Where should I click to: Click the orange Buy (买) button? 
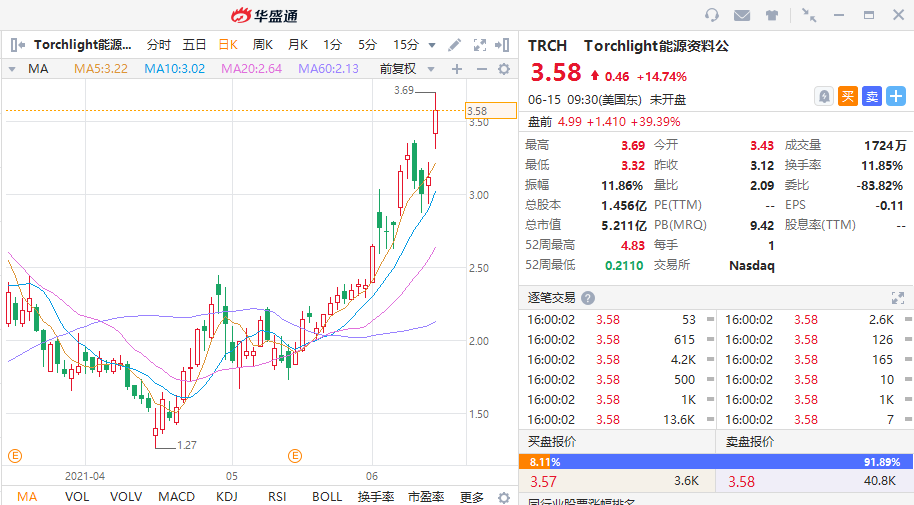click(848, 96)
